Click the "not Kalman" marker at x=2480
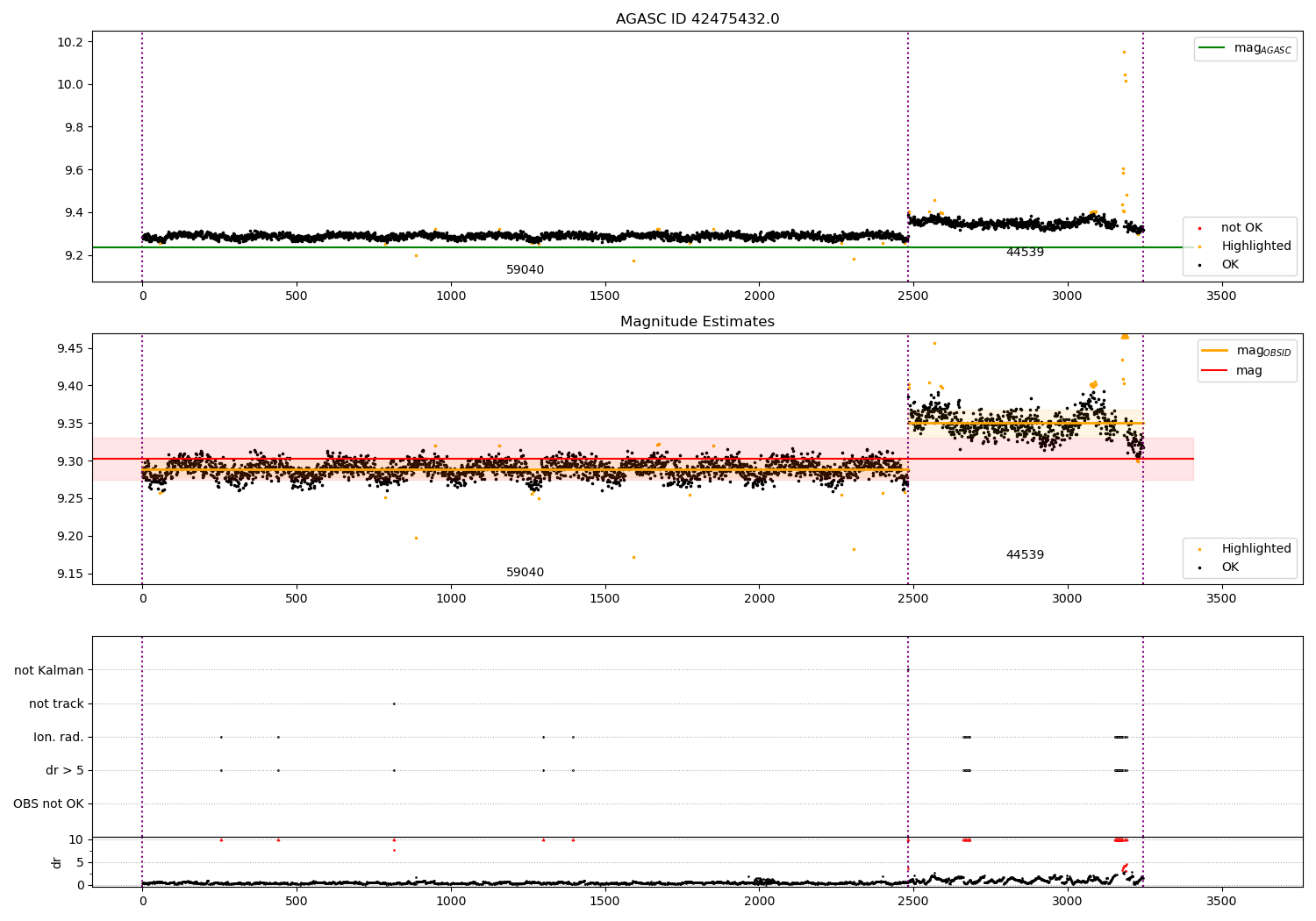1316x921 pixels. point(908,670)
